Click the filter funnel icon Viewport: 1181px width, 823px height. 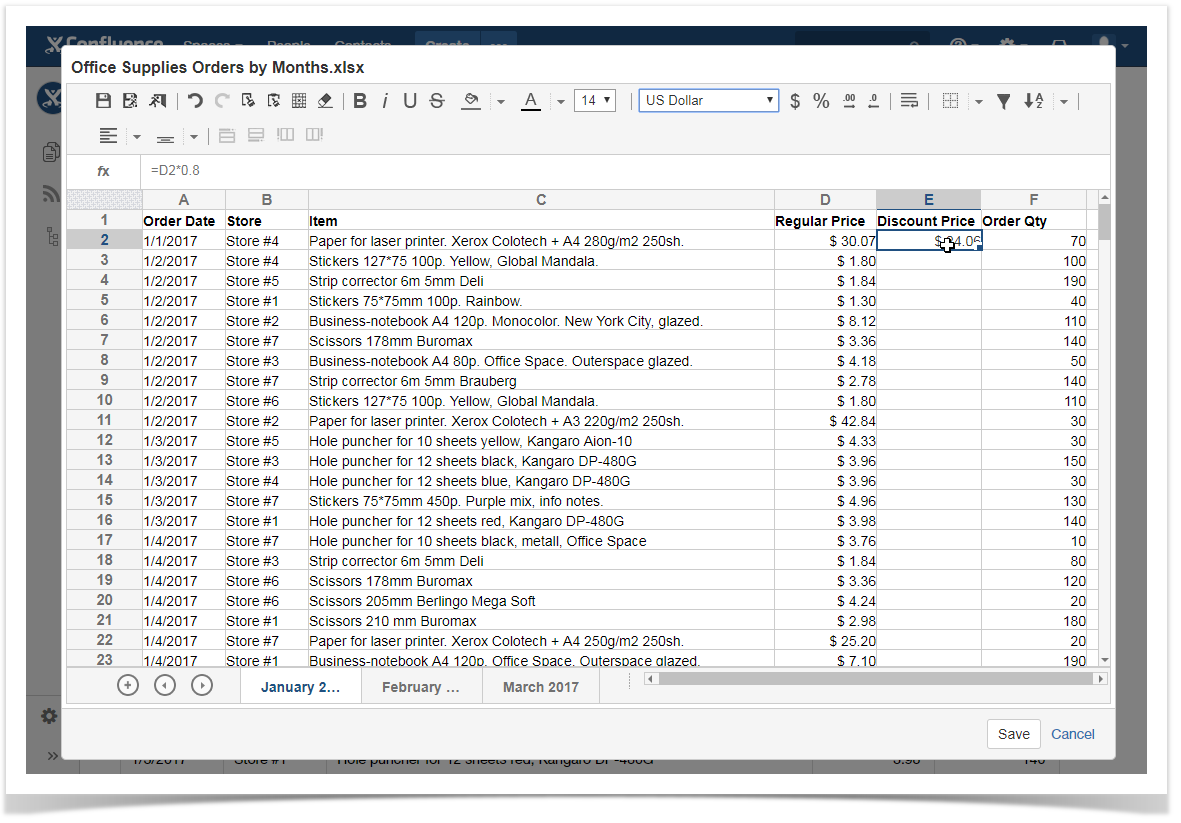[1003, 101]
